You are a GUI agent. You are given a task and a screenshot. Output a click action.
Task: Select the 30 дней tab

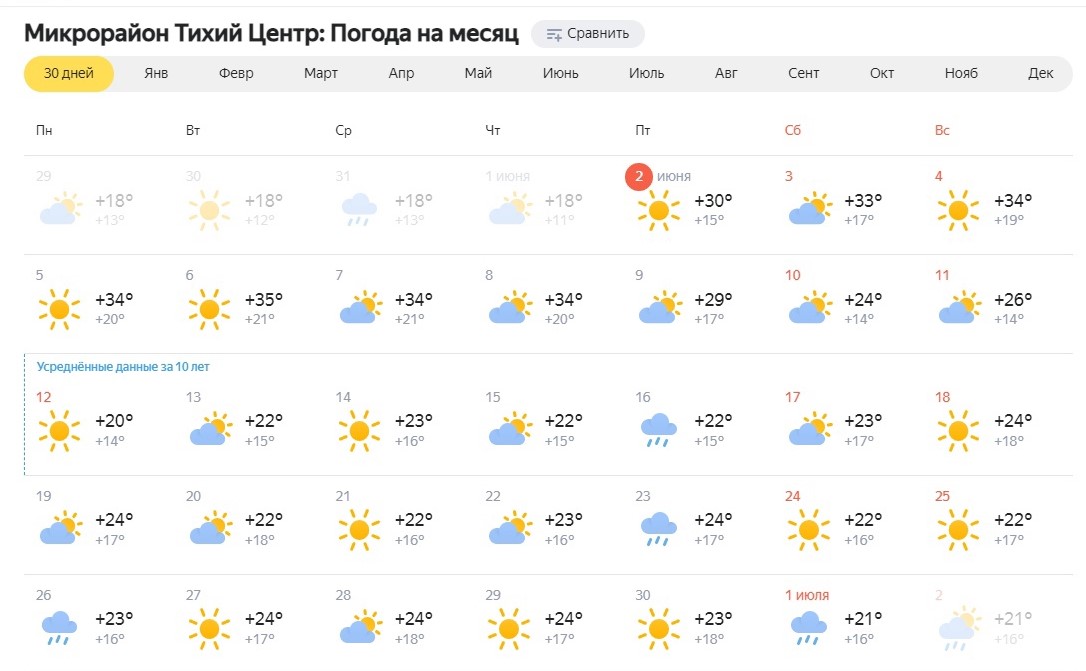point(69,73)
